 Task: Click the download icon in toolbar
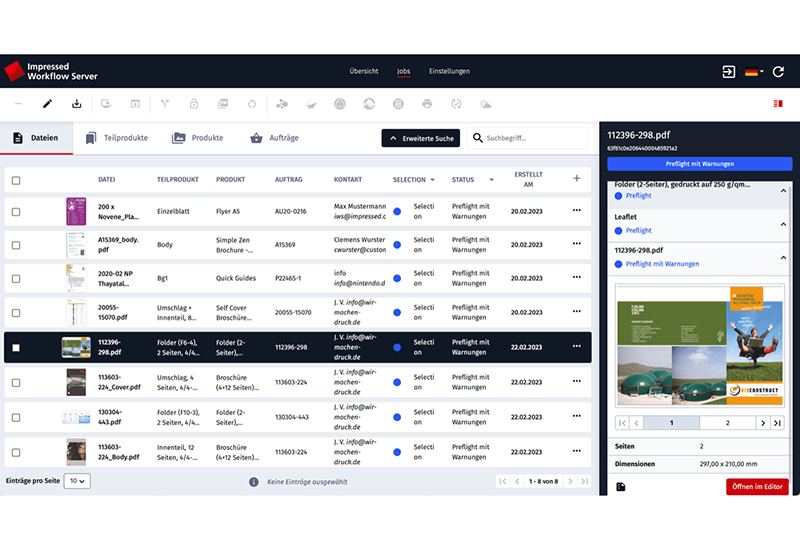click(x=77, y=103)
